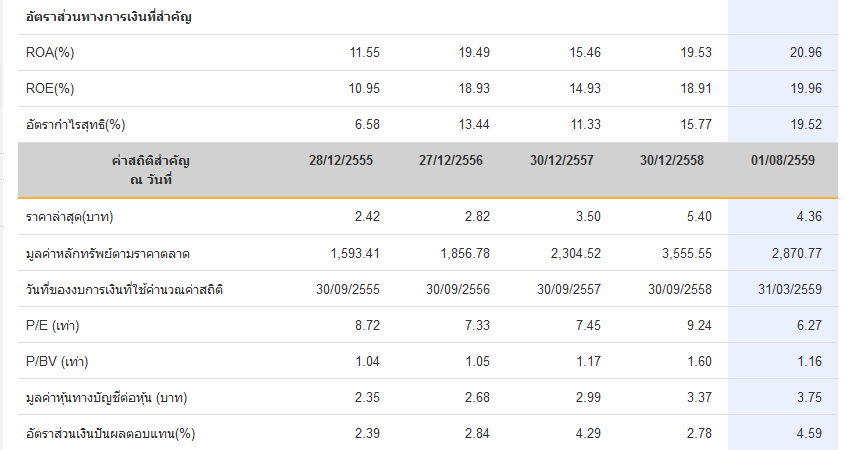
Task: Click latest price 2.42
Action: pos(367,217)
